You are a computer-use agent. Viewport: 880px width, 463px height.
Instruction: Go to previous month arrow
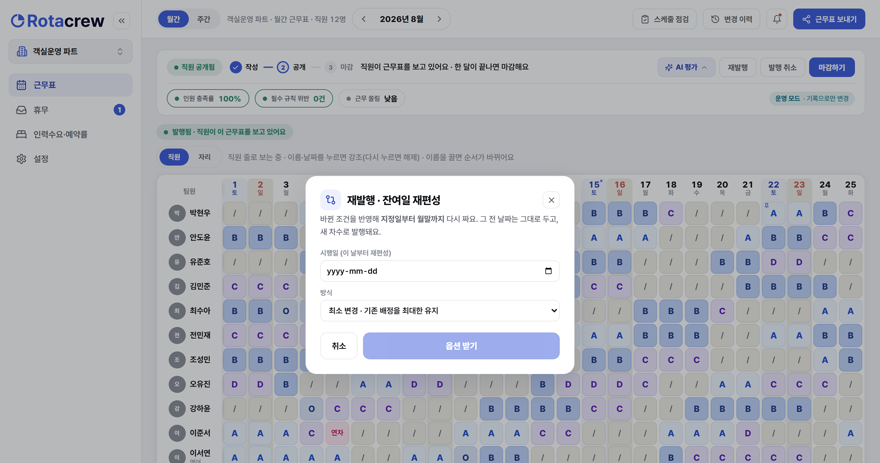[364, 19]
